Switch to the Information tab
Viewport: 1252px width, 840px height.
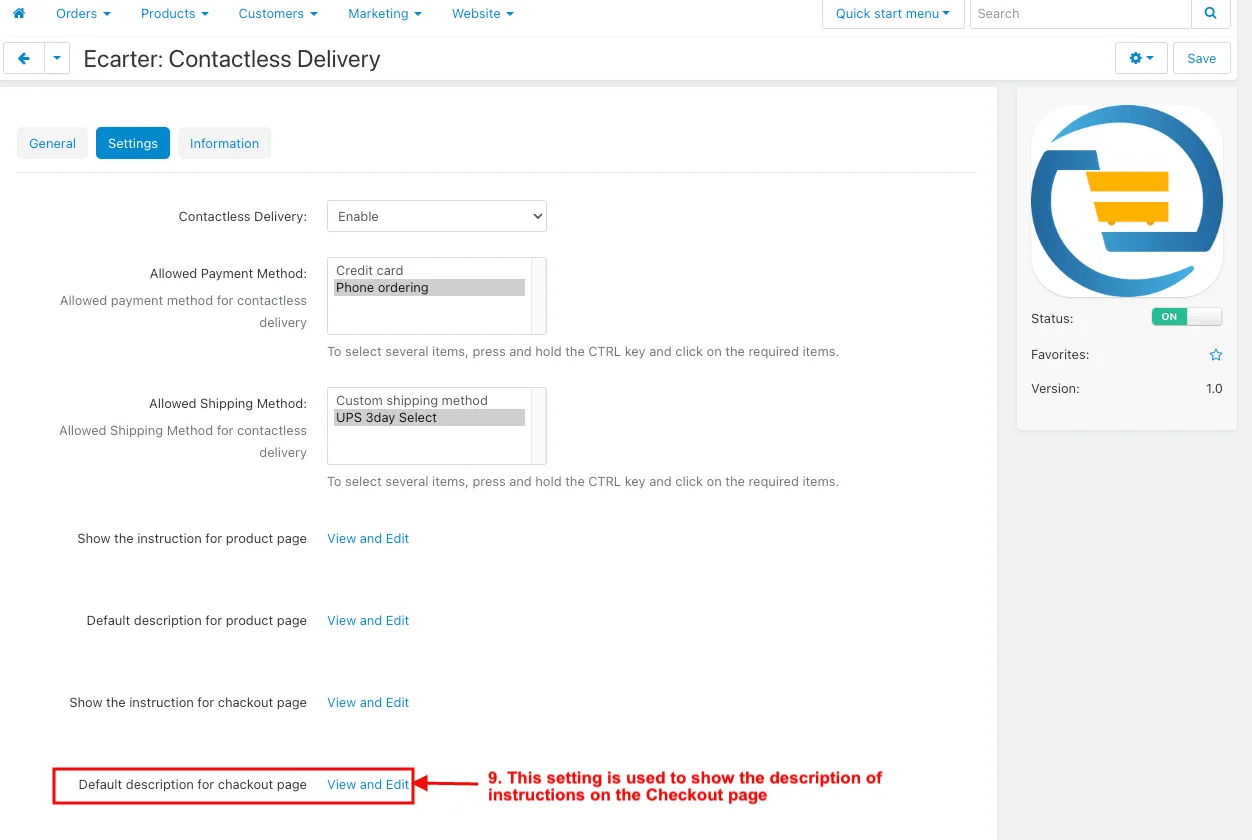click(224, 143)
